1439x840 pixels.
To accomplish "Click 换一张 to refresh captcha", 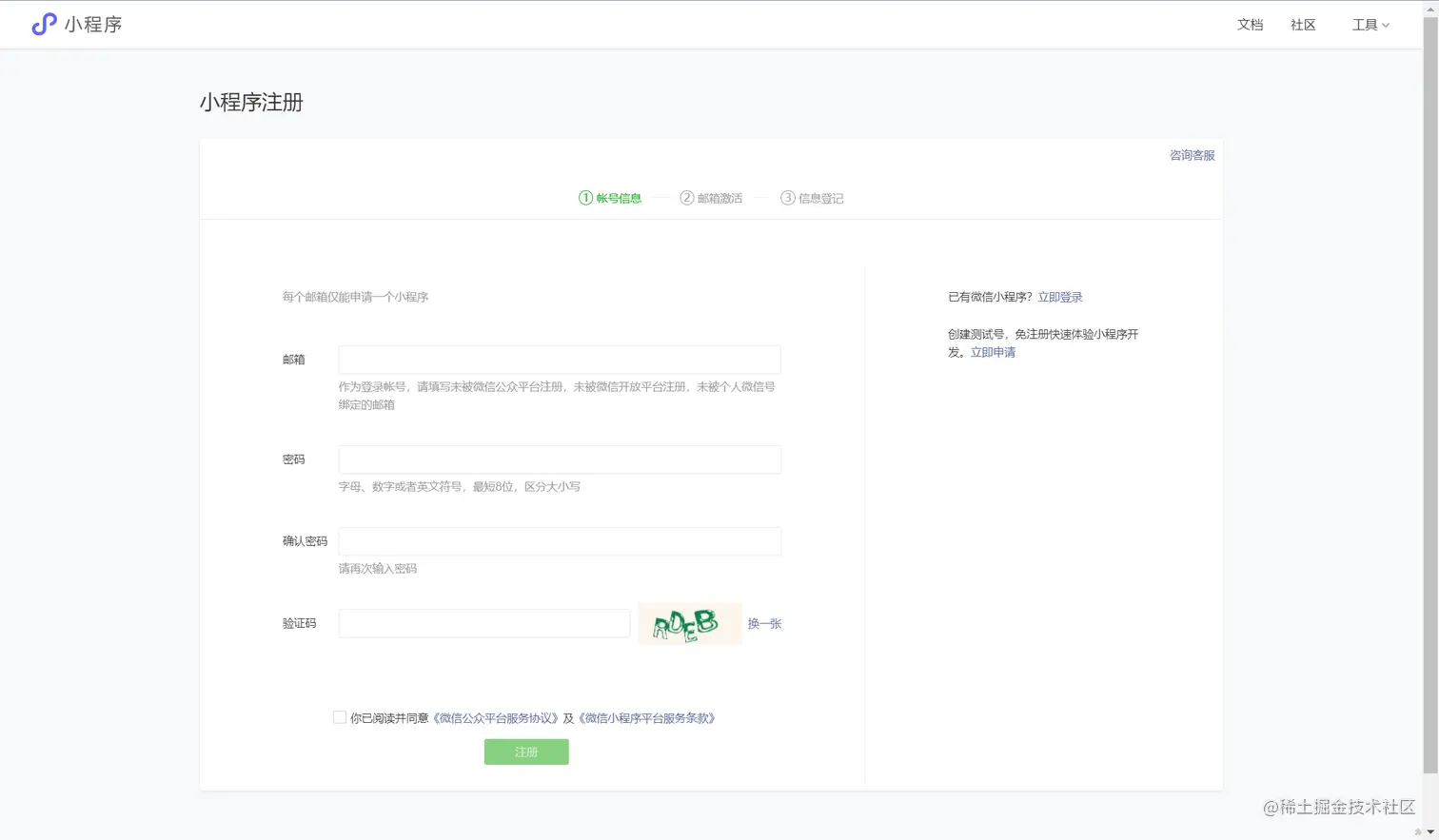I will coord(764,624).
